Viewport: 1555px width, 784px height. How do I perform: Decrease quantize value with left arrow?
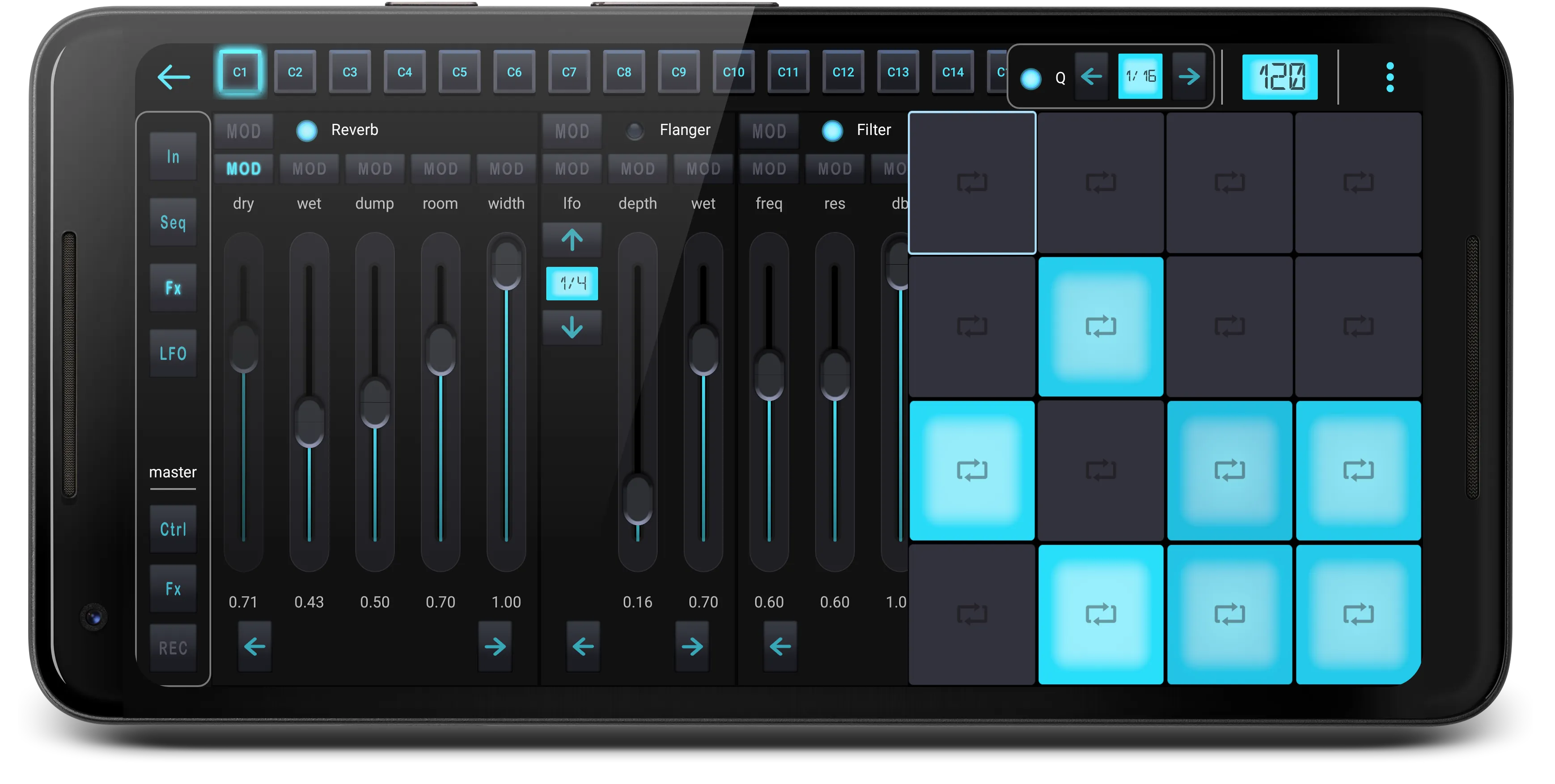(1091, 76)
